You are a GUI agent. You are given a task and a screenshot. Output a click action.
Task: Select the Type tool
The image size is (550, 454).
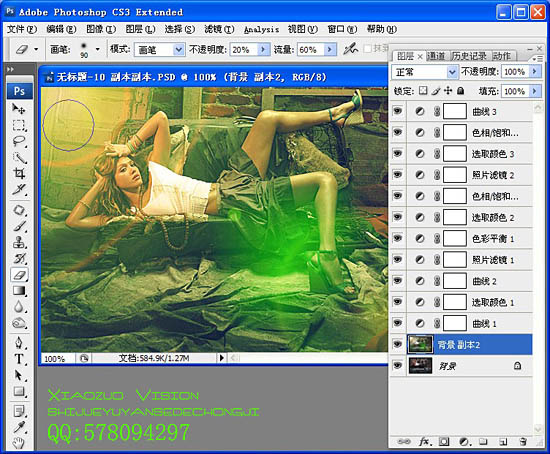(x=19, y=359)
